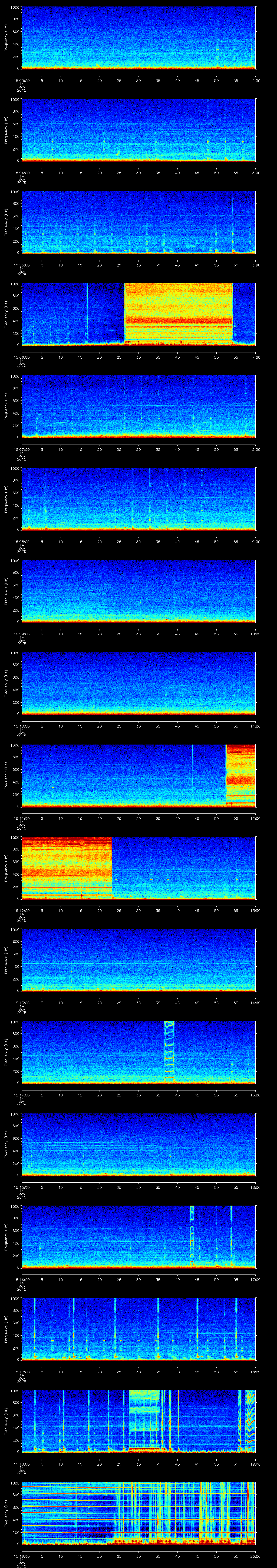
Task: Click the 15:12:00 start time label
Action: pos(21,910)
